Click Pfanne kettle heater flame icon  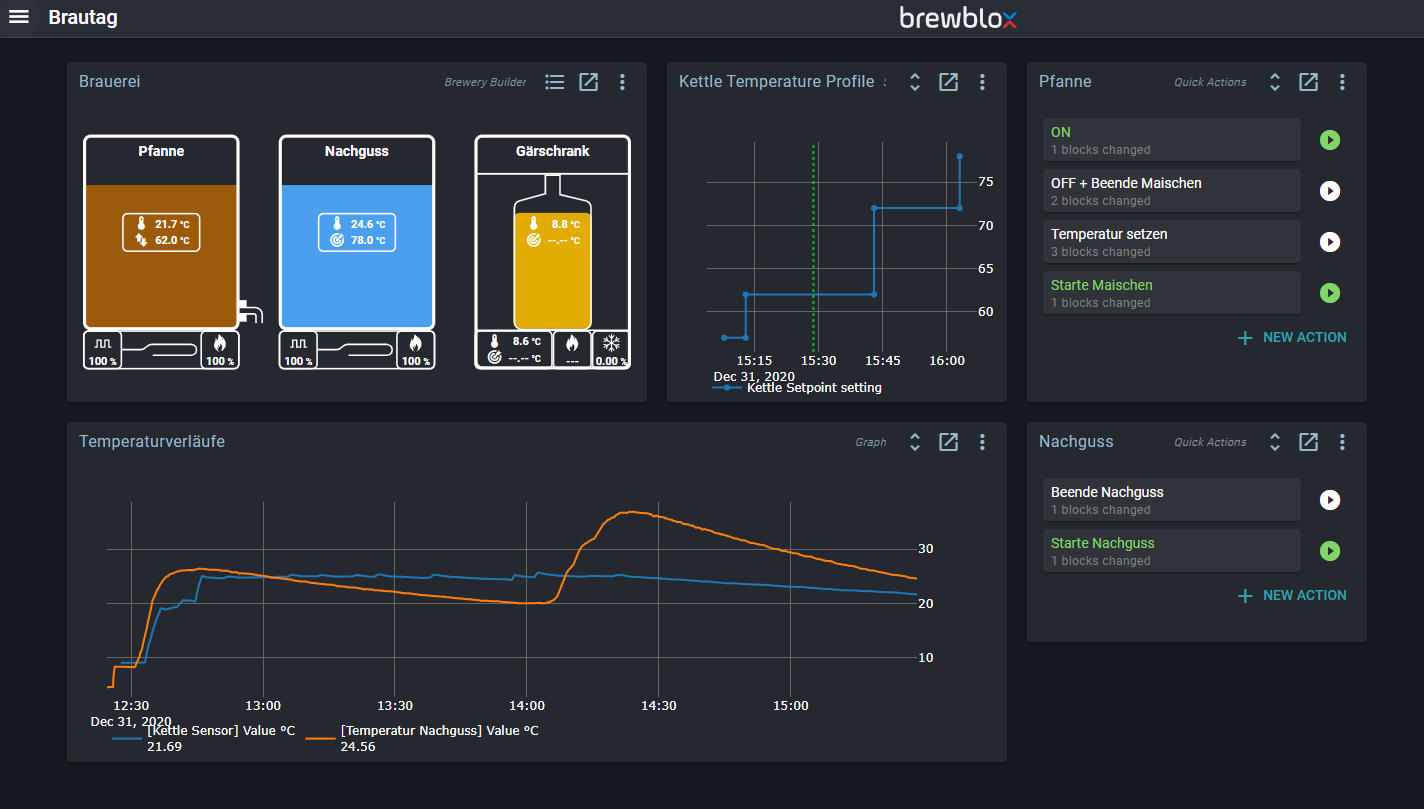click(x=220, y=345)
